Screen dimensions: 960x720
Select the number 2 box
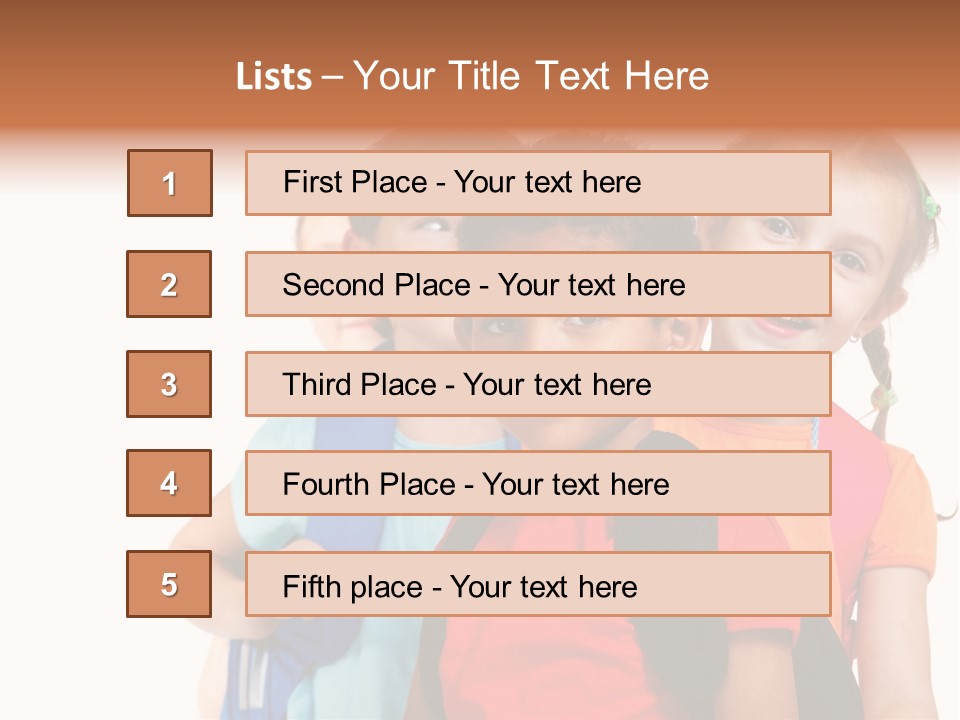pos(169,284)
